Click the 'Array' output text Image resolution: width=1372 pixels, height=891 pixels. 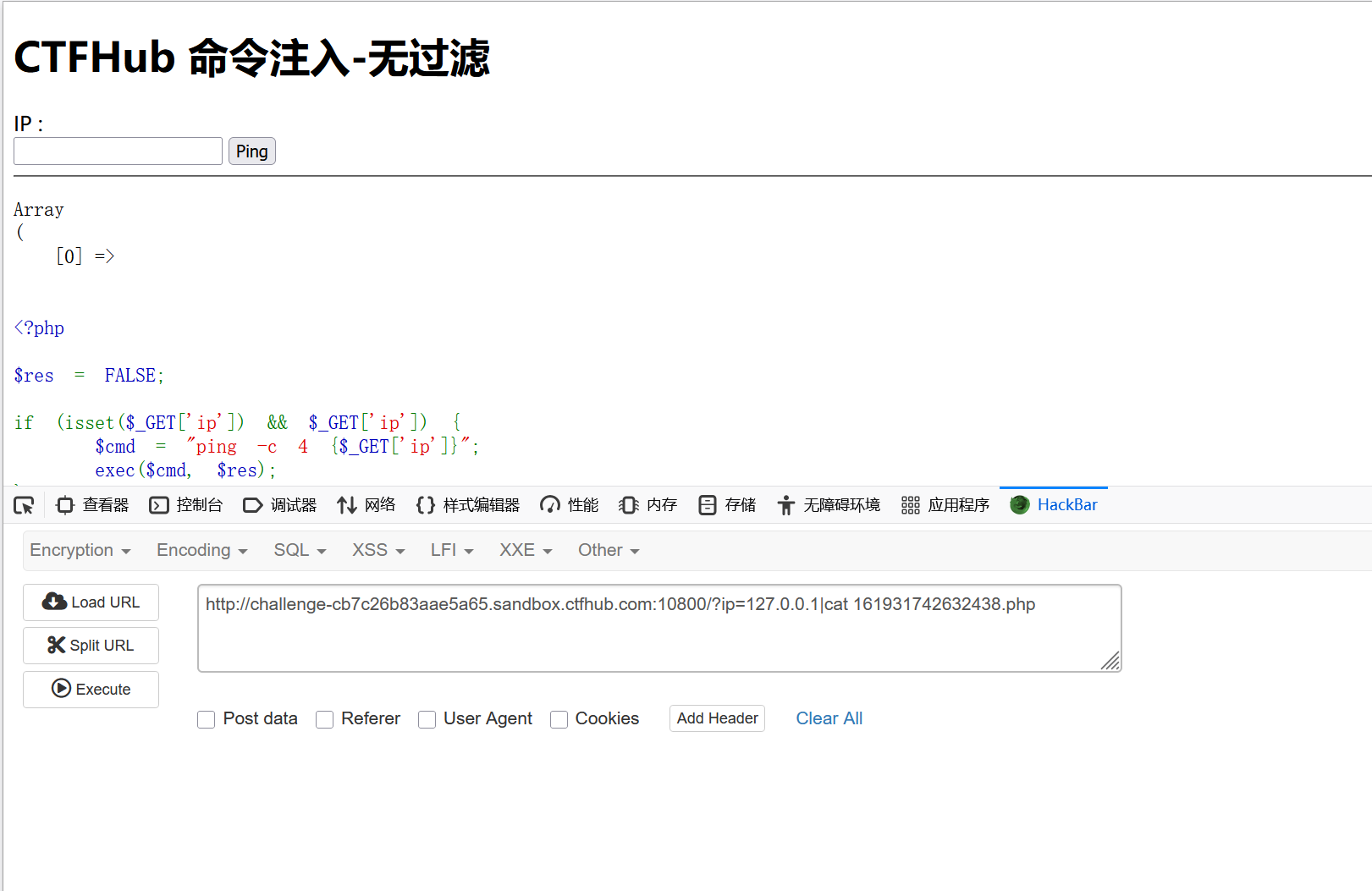click(39, 210)
